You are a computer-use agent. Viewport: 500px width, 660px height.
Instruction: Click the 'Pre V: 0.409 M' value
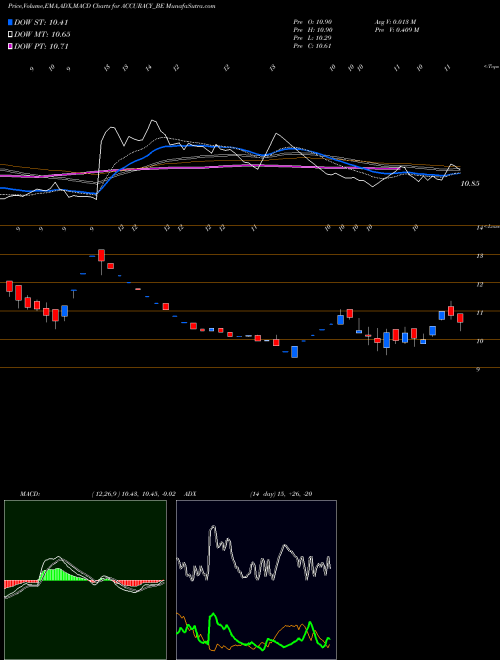tap(396, 30)
